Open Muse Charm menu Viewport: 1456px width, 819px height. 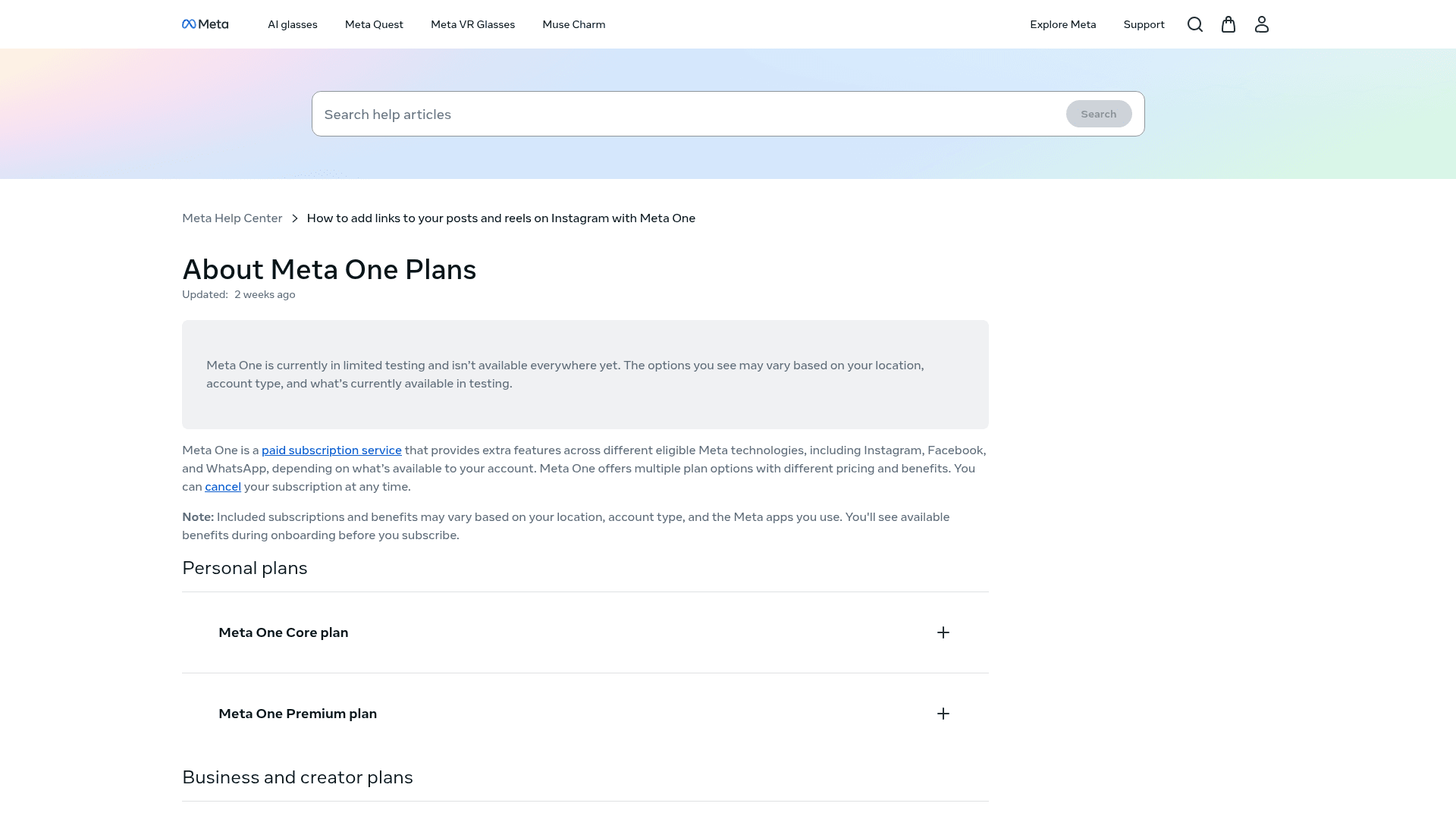point(574,24)
